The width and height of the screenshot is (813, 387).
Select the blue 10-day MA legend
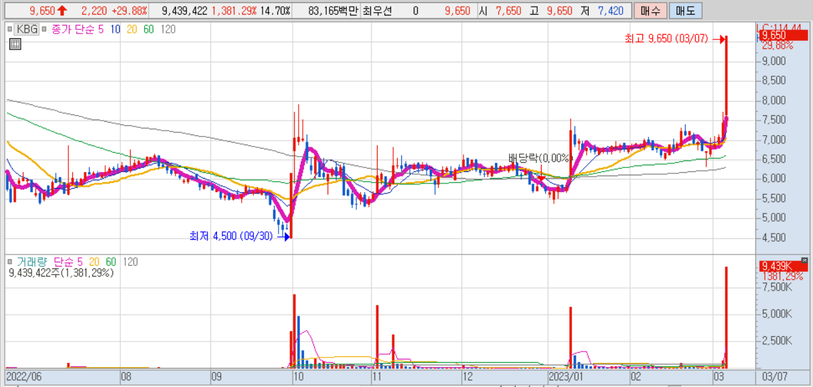click(115, 30)
